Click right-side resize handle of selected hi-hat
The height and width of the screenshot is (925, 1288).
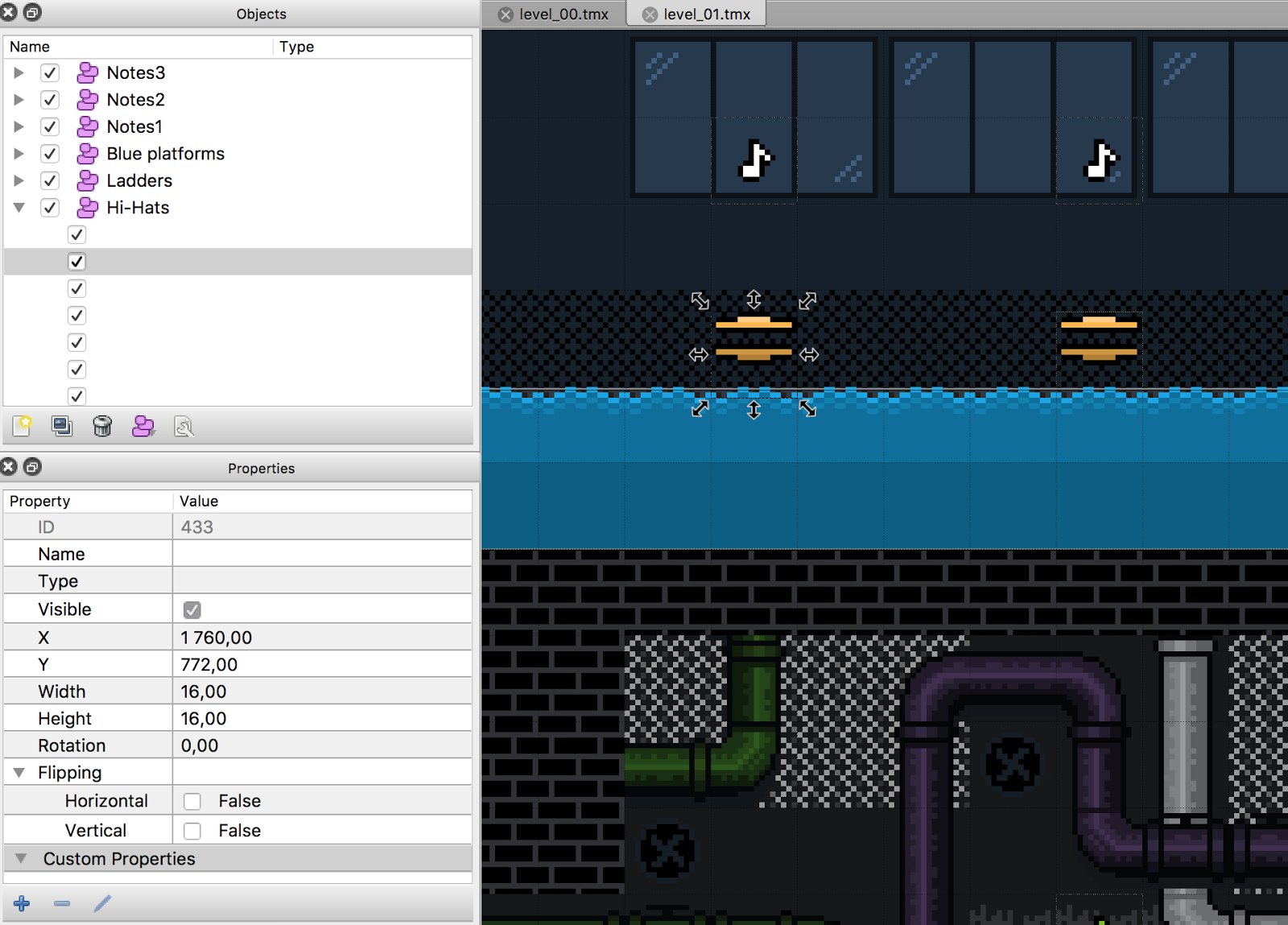click(809, 354)
